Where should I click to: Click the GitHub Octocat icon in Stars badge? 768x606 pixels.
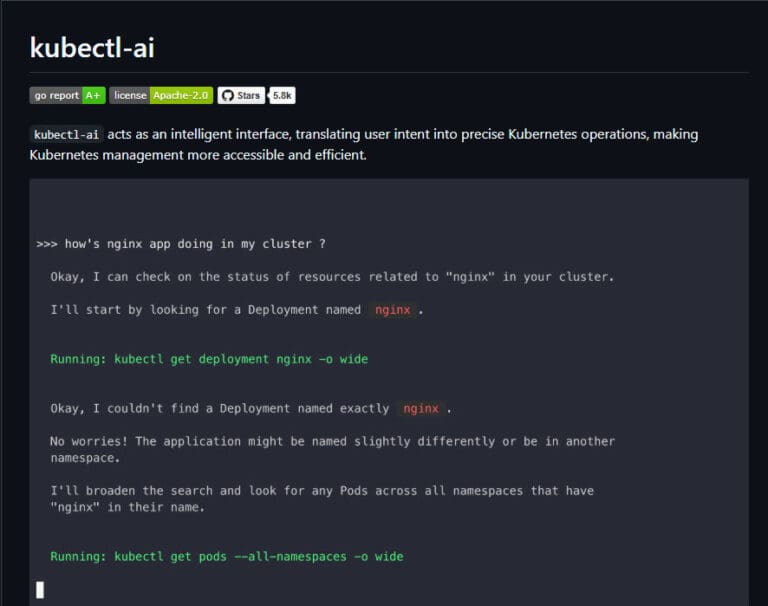coord(227,96)
